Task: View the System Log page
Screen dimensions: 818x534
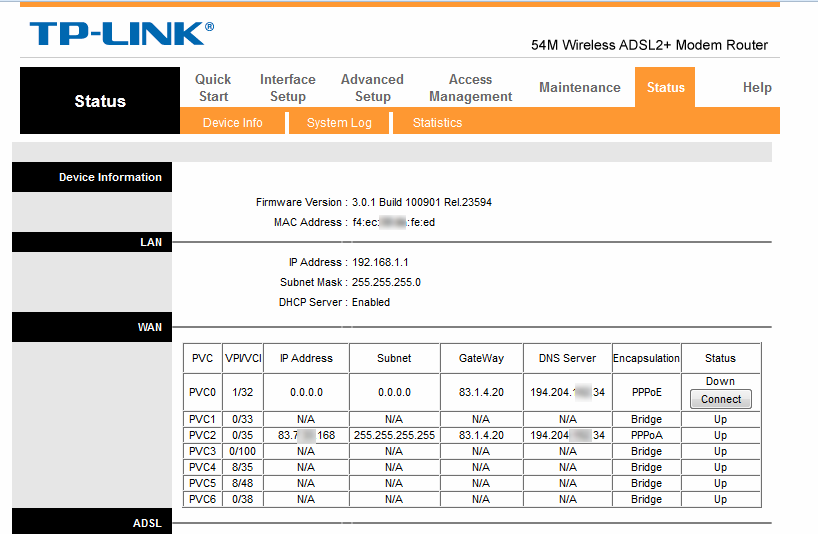Action: click(x=339, y=123)
